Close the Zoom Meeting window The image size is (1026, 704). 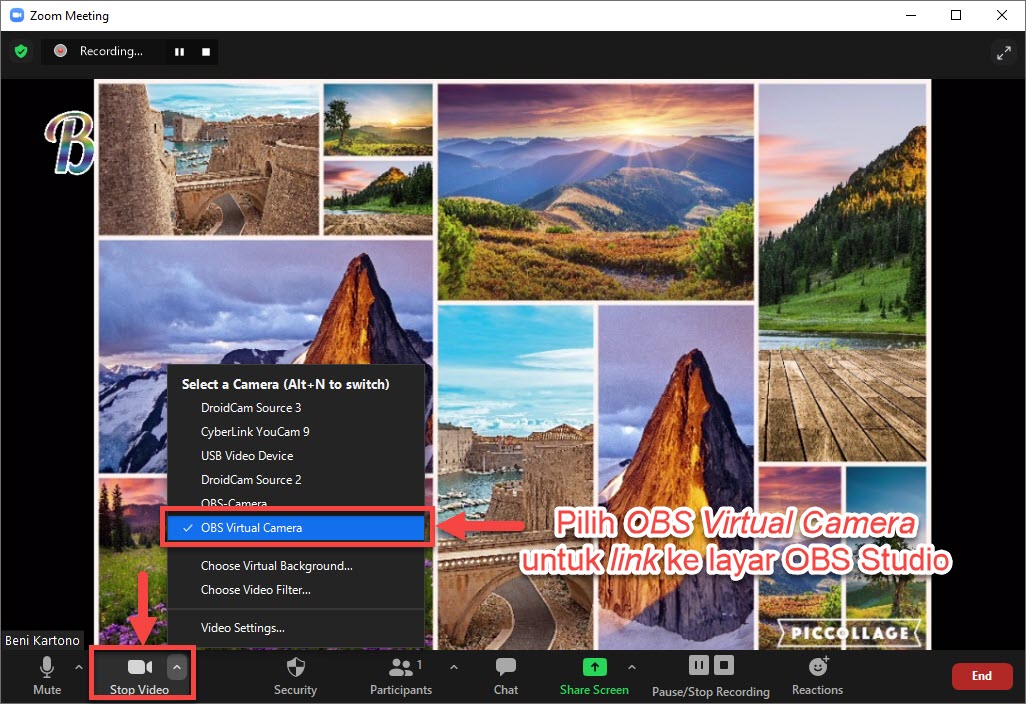tap(1002, 15)
